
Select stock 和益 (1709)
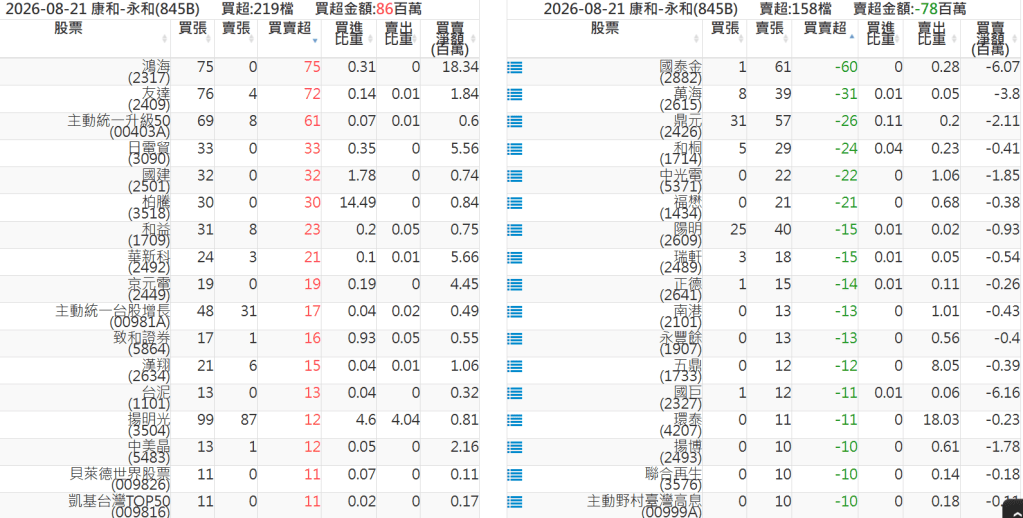(149, 235)
